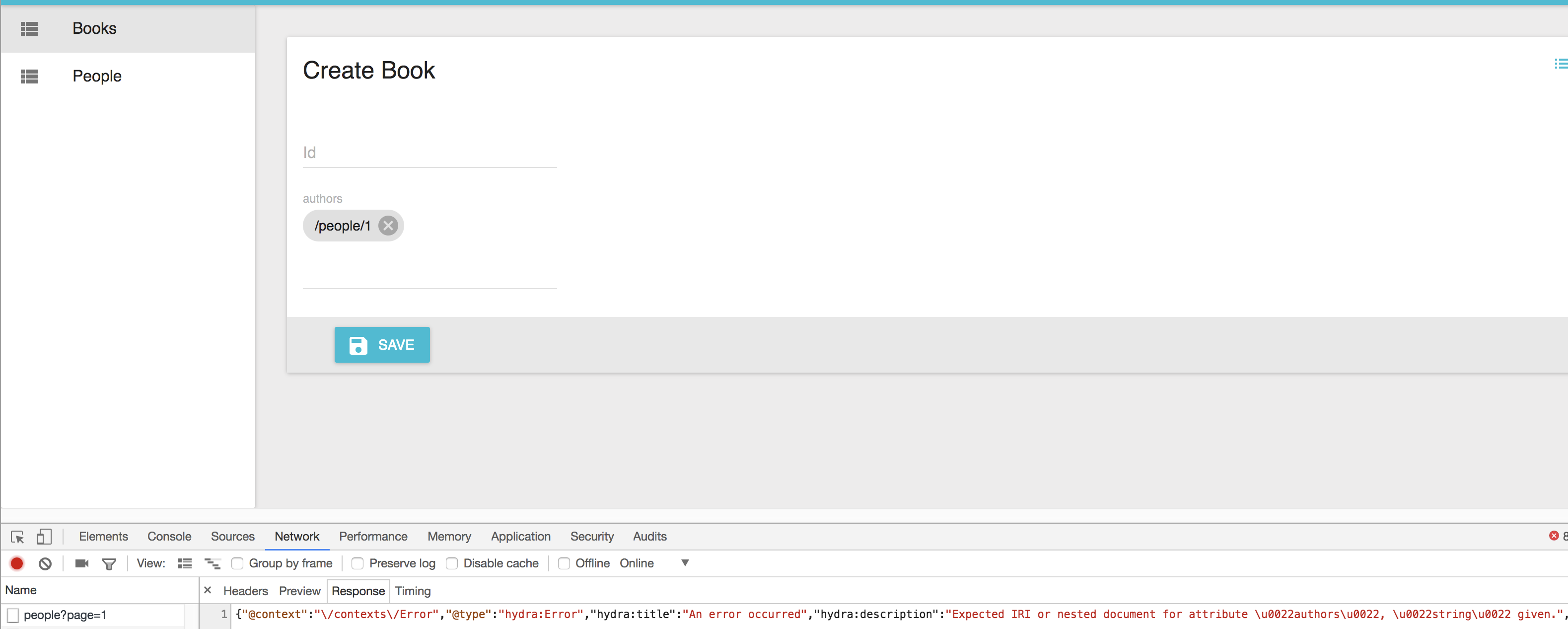Remove the /people/1 author chip
The width and height of the screenshot is (1568, 629).
(x=388, y=226)
